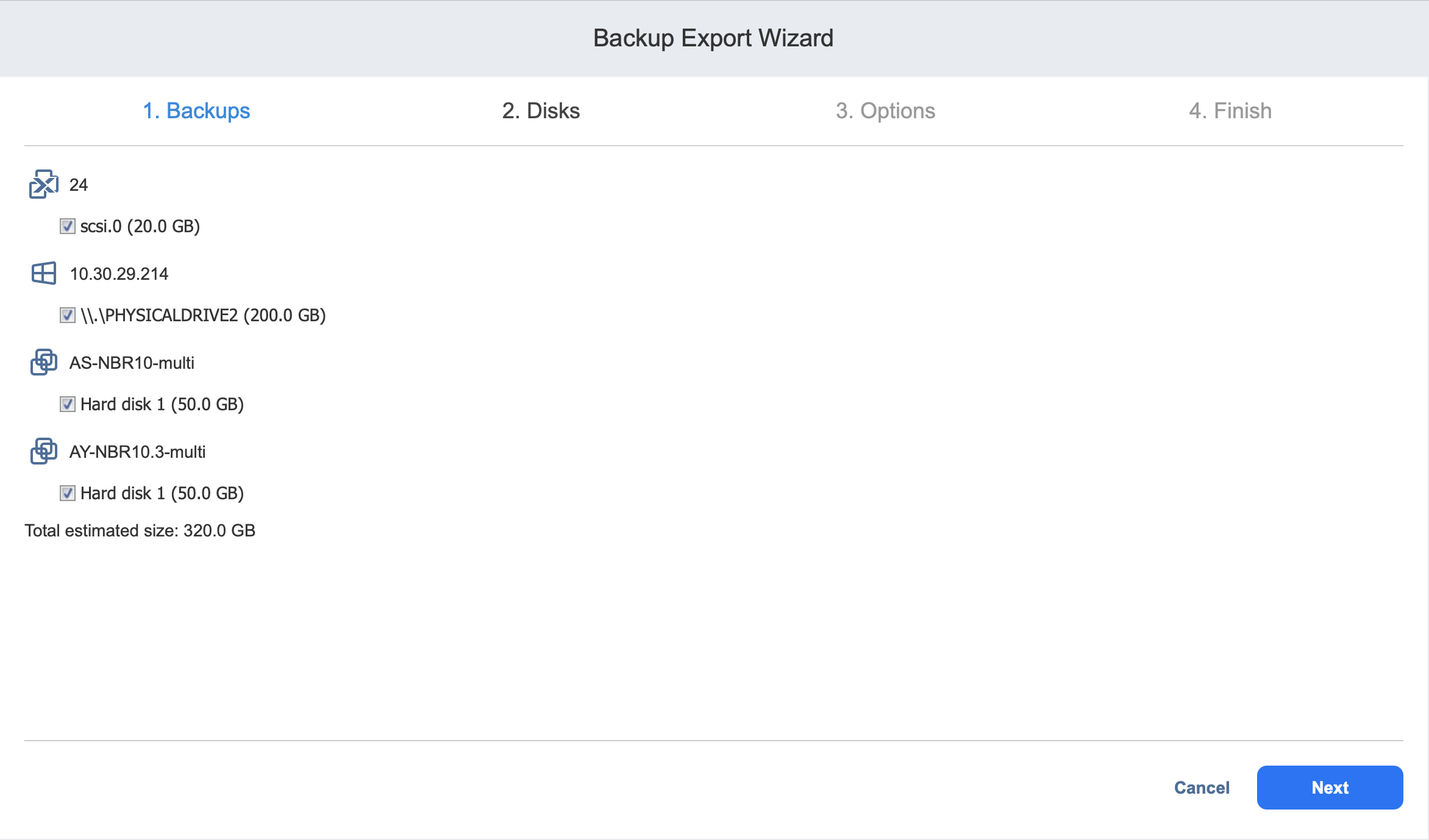Go to the 1. Backups step
The image size is (1429, 840).
196,111
